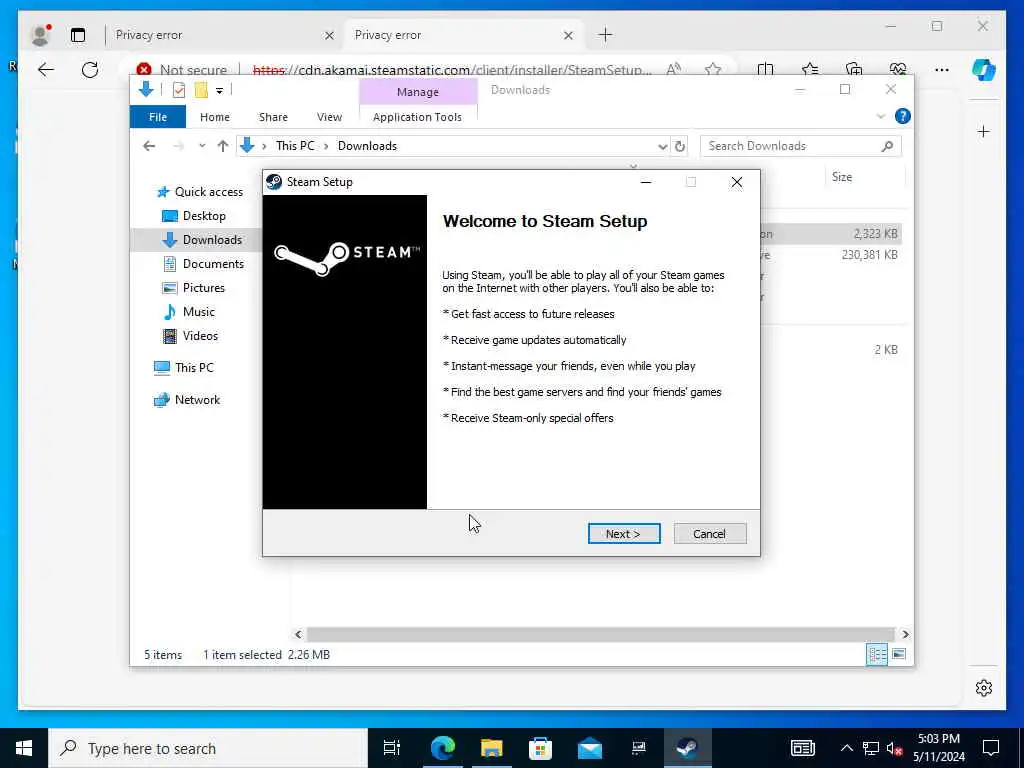Click the 2,323 KB file size cell
This screenshot has width=1024, height=768.
click(x=875, y=234)
